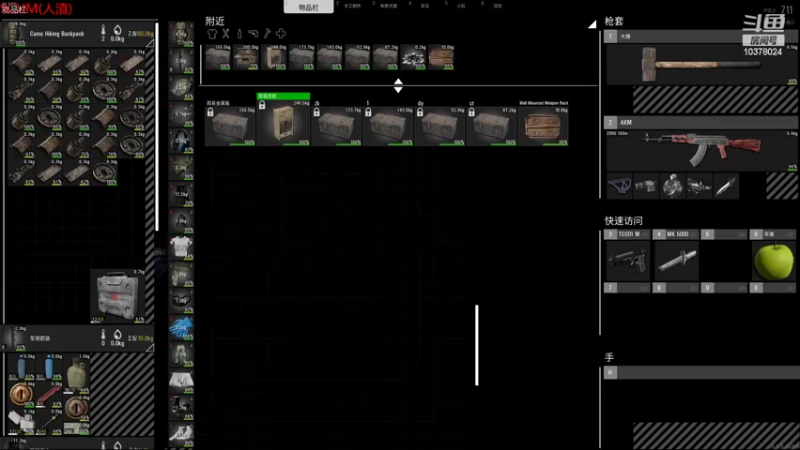This screenshot has height=450, width=800.
Task: Open the Wall Mounted Weapon Rack container
Action: [543, 126]
